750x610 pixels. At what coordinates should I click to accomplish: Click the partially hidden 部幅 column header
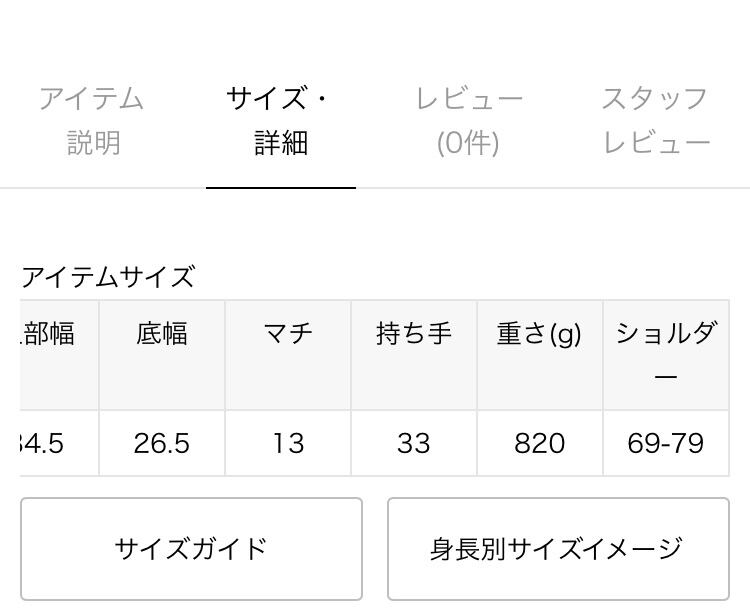[x=52, y=335]
